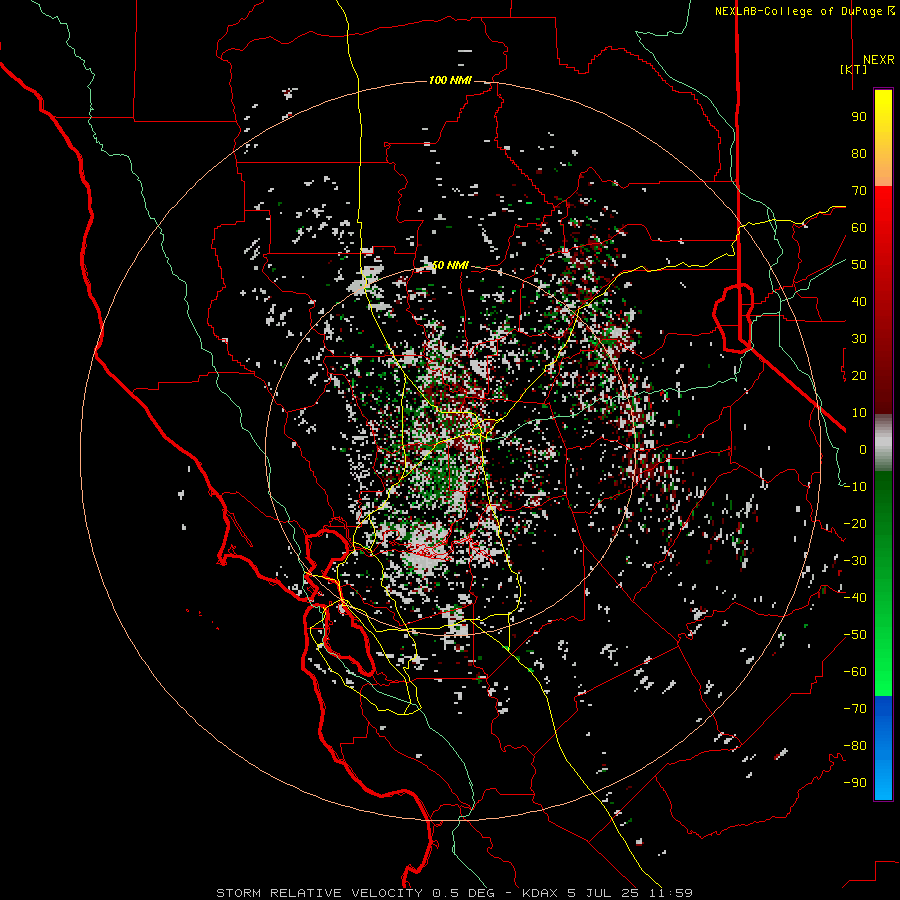Click the NEXLAB-College of DuPage header text
Viewport: 900px width, 900px height.
coord(804,11)
